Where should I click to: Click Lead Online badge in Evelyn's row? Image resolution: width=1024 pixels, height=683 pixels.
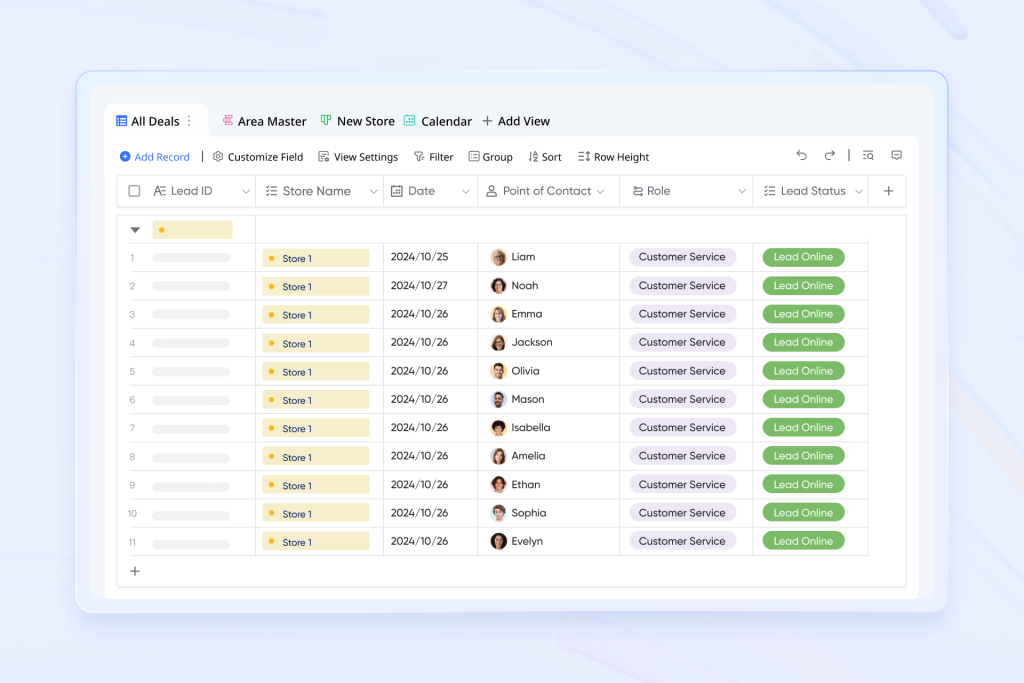point(803,541)
